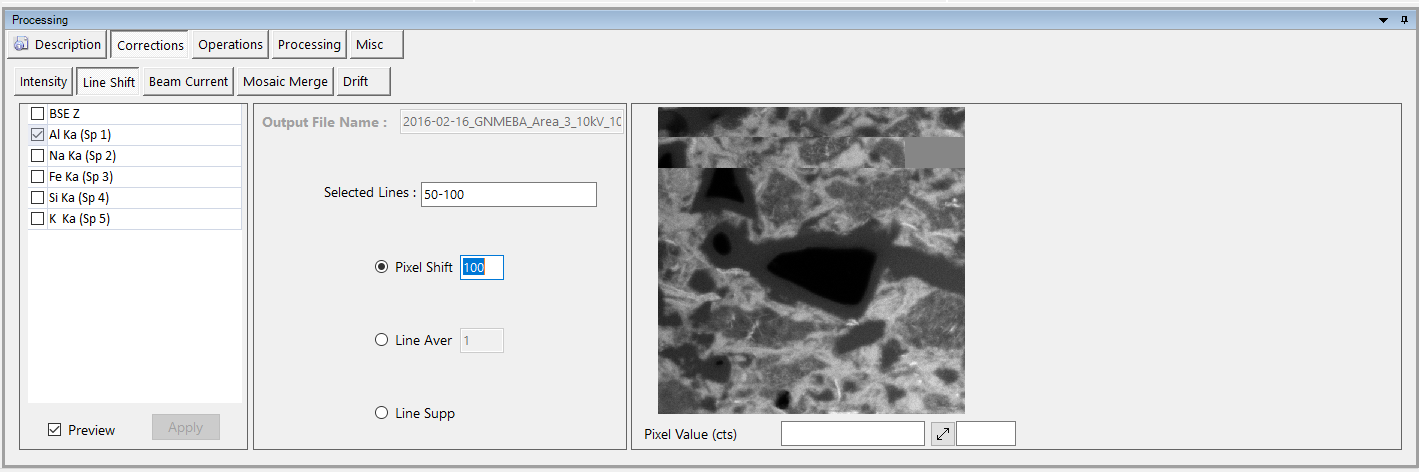This screenshot has width=1419, height=472.
Task: Choose the Line Supp radio option
Action: point(381,413)
